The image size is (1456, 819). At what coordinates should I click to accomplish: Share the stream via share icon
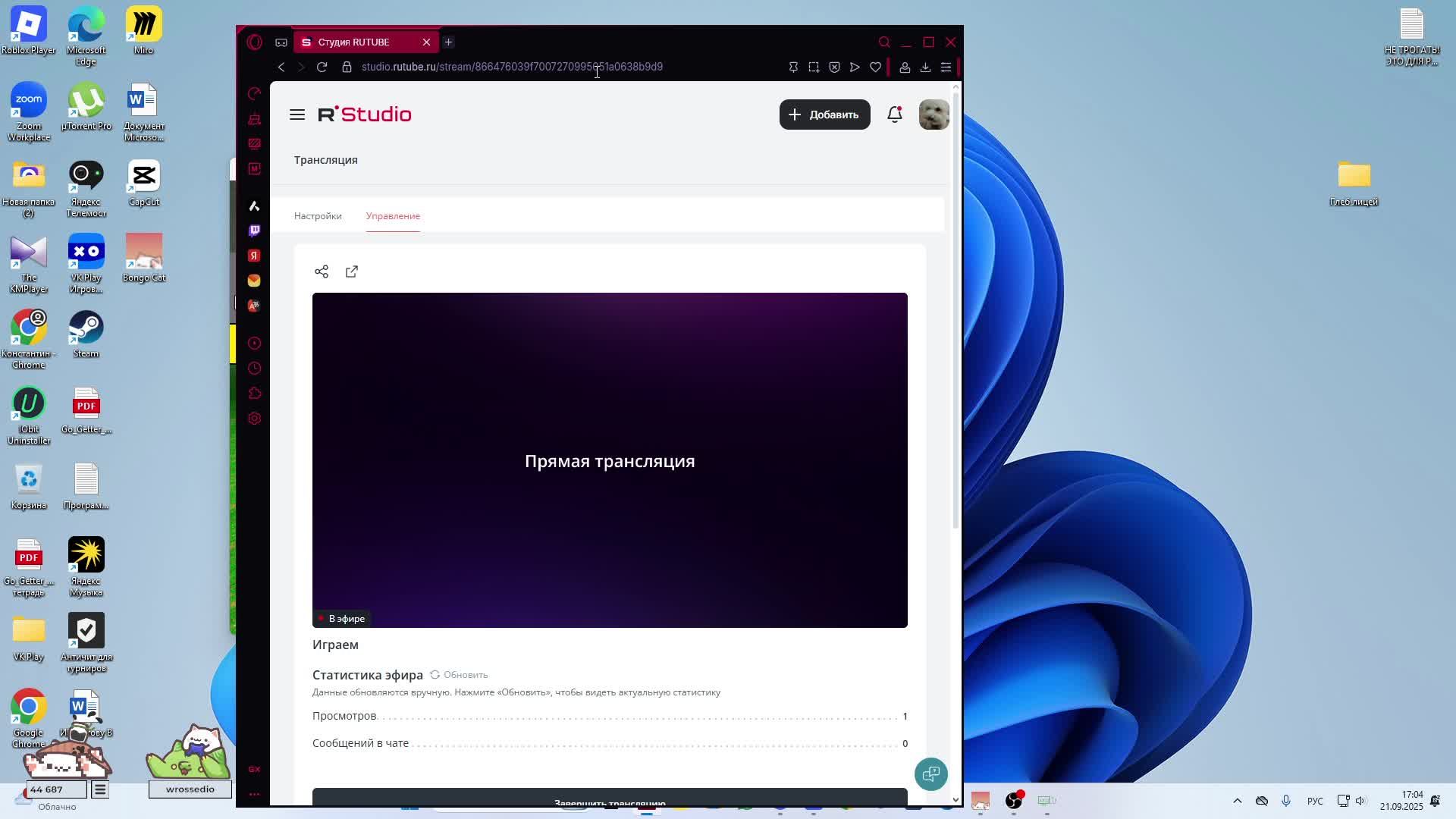coord(322,271)
